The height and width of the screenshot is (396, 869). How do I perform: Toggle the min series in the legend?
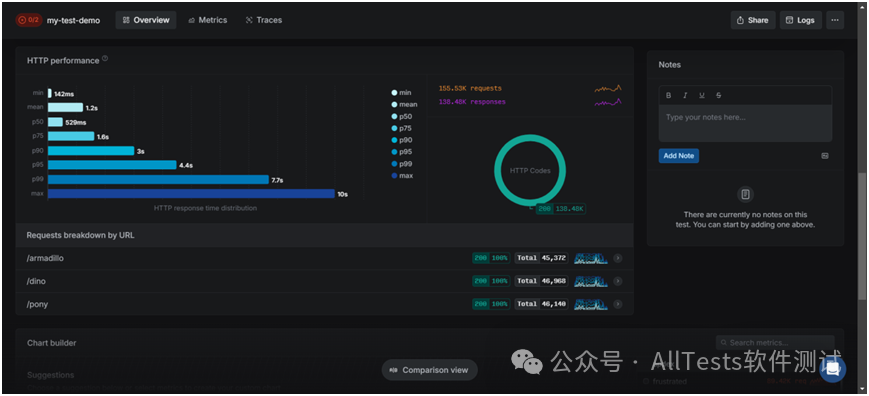(x=401, y=92)
